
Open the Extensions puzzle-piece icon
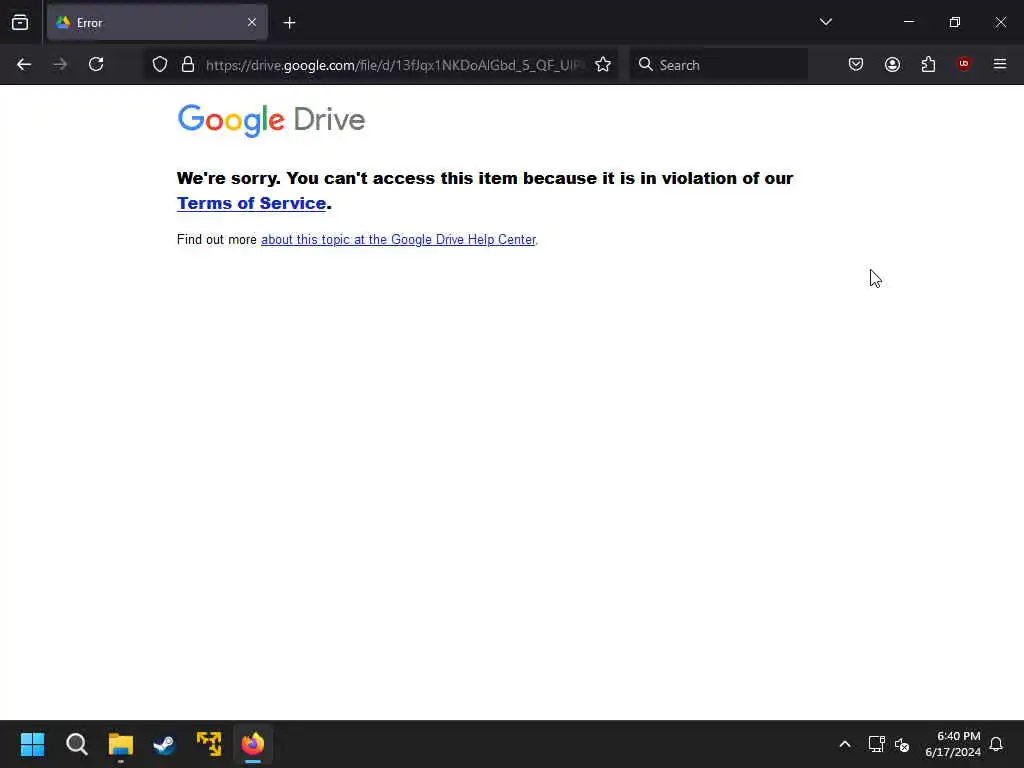[928, 64]
